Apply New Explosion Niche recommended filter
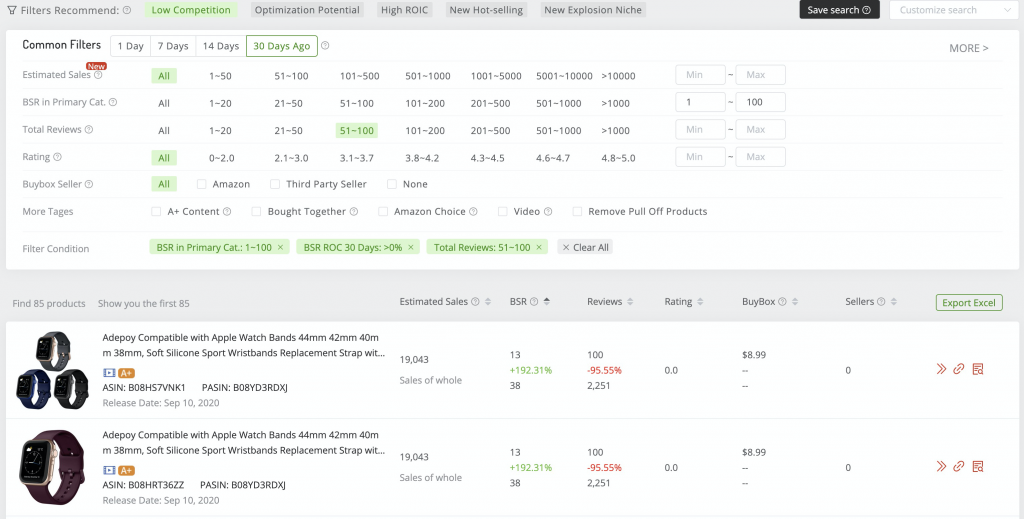Screen dimensions: 1024x519 click(593, 10)
